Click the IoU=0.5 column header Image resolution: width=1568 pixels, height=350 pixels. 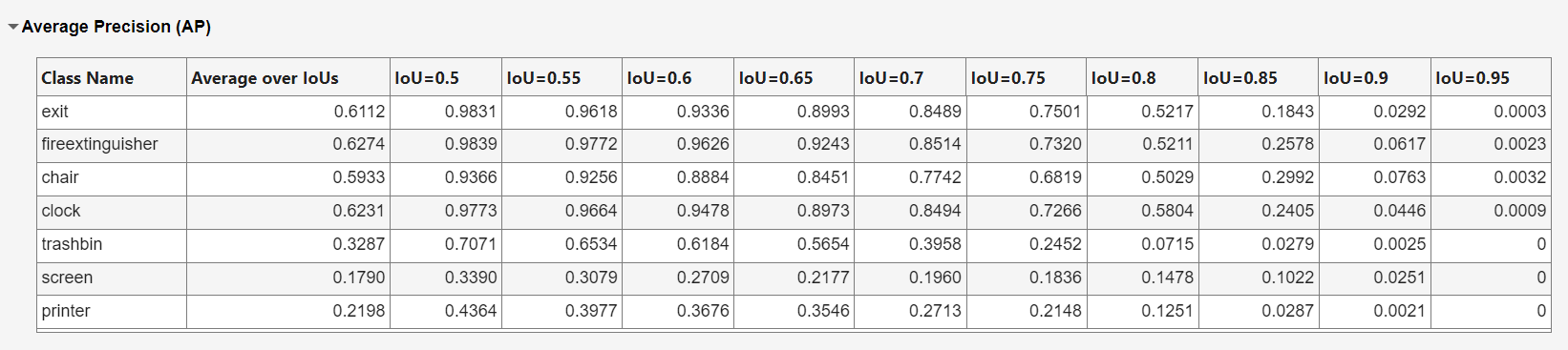446,78
